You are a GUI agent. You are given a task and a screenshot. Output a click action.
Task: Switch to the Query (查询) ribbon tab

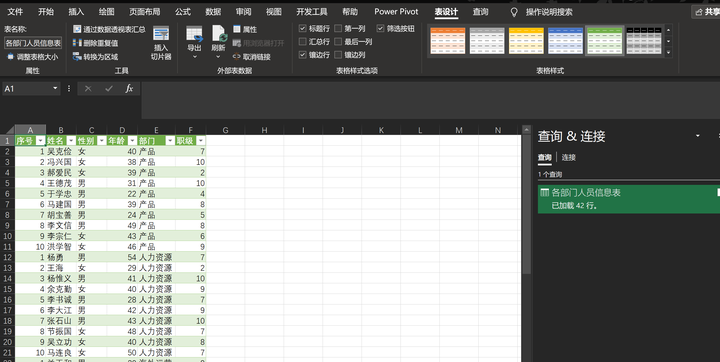coord(480,12)
